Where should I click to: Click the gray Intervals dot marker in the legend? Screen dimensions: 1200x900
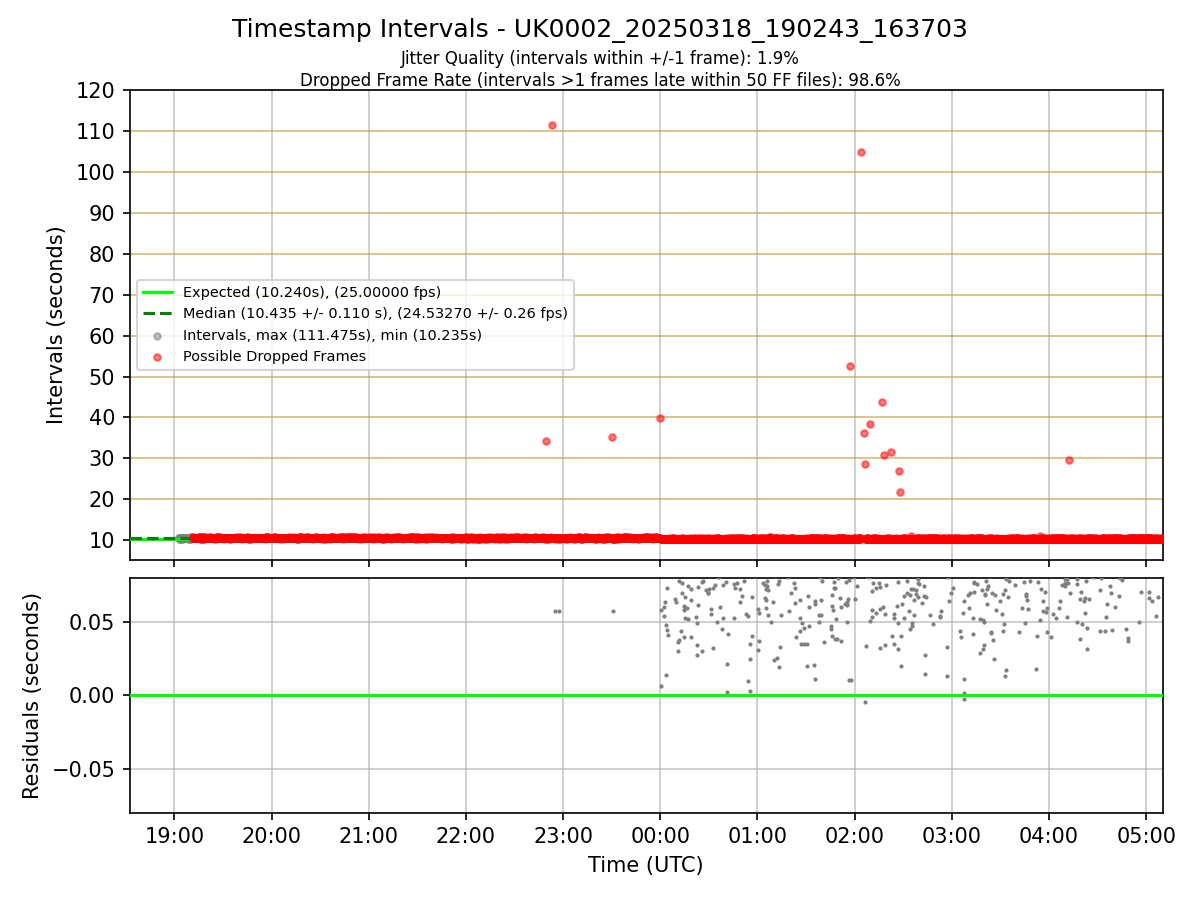[158, 335]
